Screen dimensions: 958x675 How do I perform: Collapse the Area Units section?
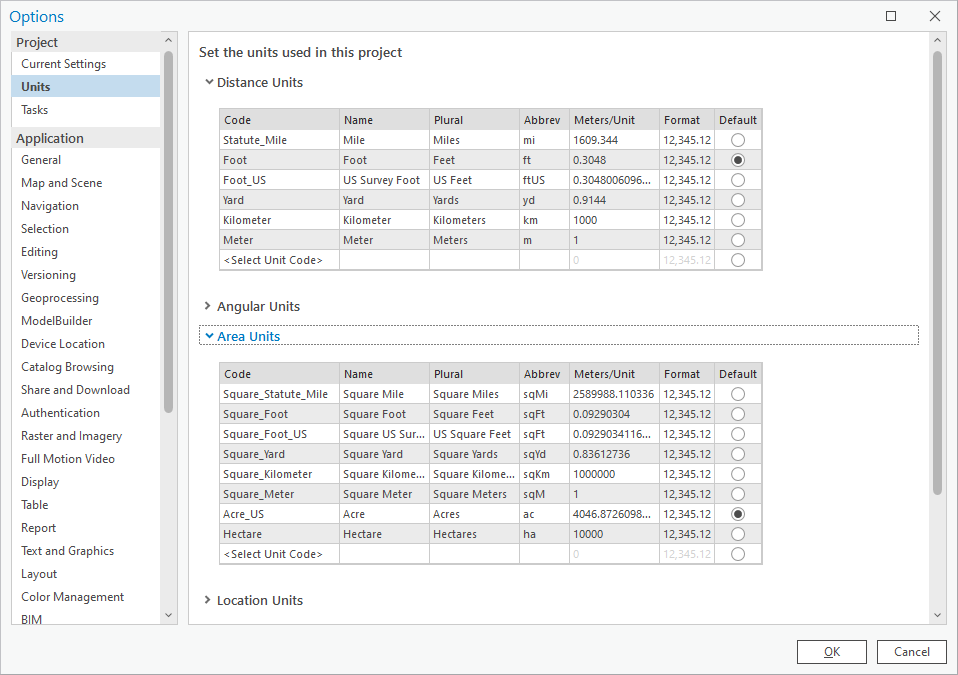pyautogui.click(x=209, y=336)
